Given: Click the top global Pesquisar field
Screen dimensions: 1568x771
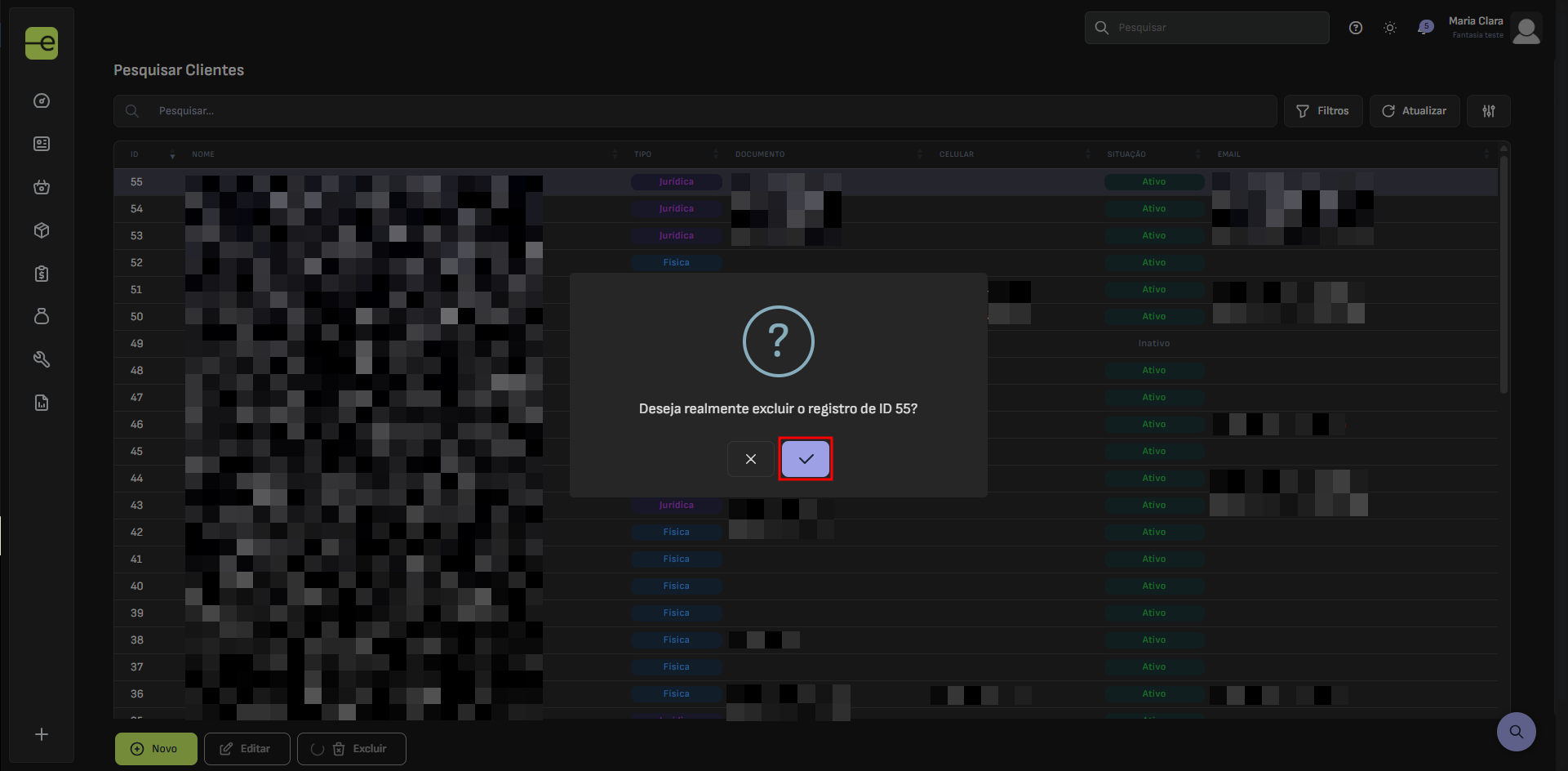Looking at the screenshot, I should pos(1207,28).
